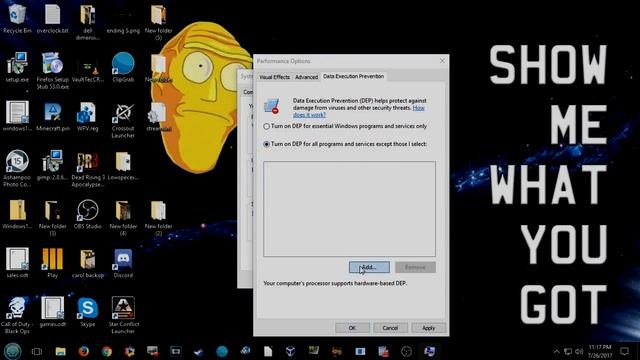Select the Firefox Setup Stub installer icon
640x360 pixels.
pyautogui.click(x=52, y=70)
